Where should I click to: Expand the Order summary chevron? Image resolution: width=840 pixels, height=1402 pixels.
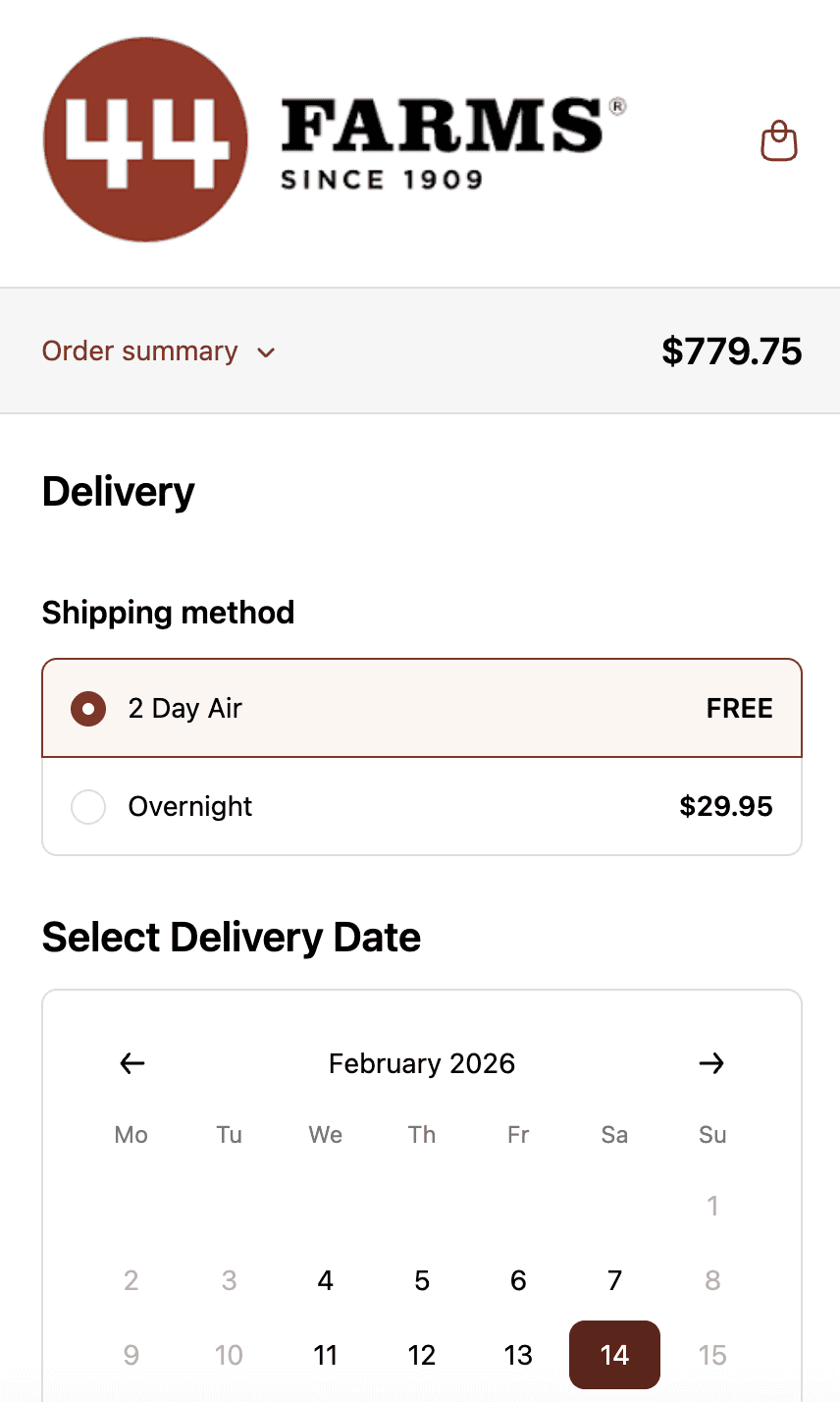(x=266, y=352)
